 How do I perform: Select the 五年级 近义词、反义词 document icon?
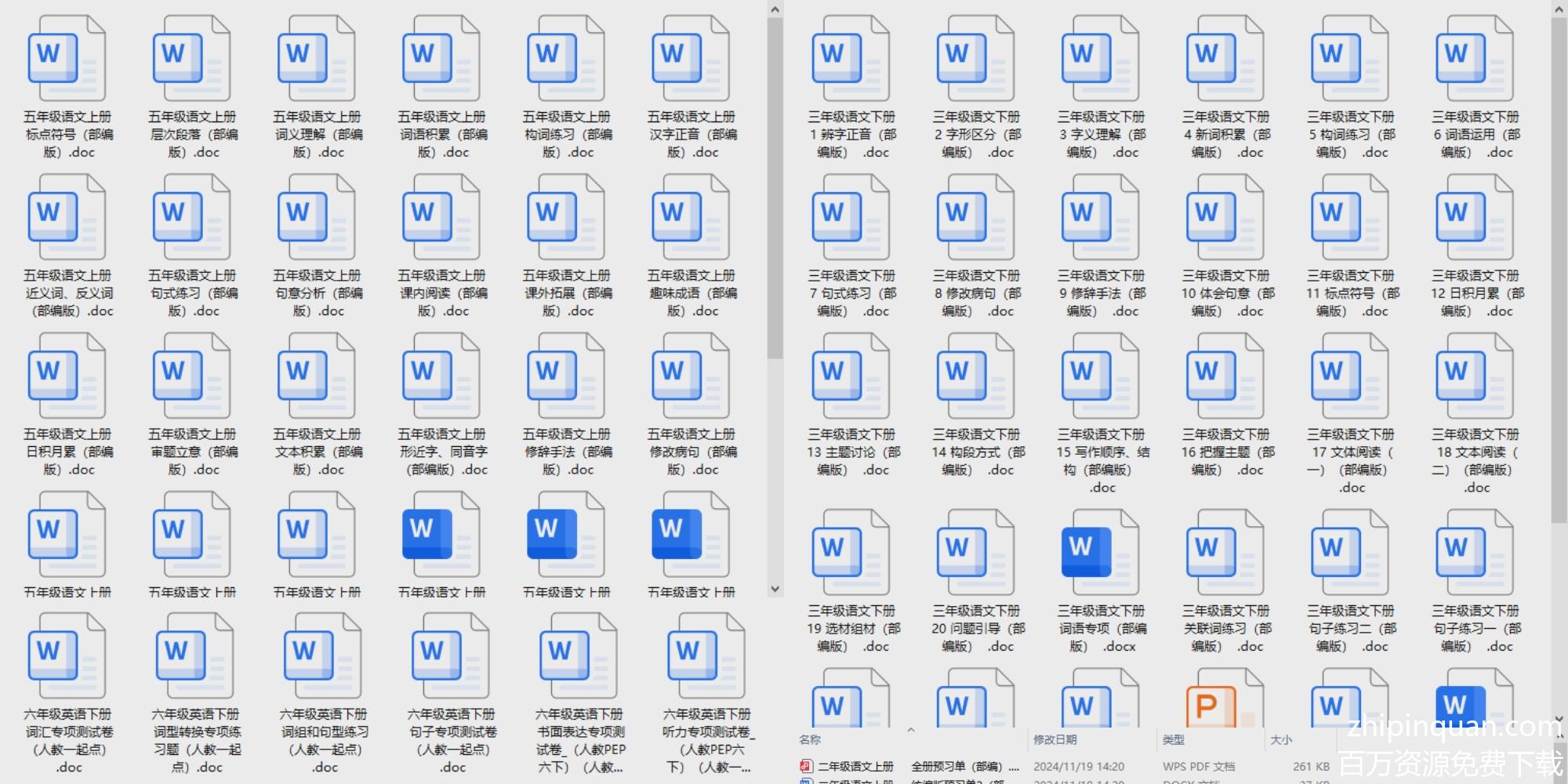pyautogui.click(x=67, y=217)
